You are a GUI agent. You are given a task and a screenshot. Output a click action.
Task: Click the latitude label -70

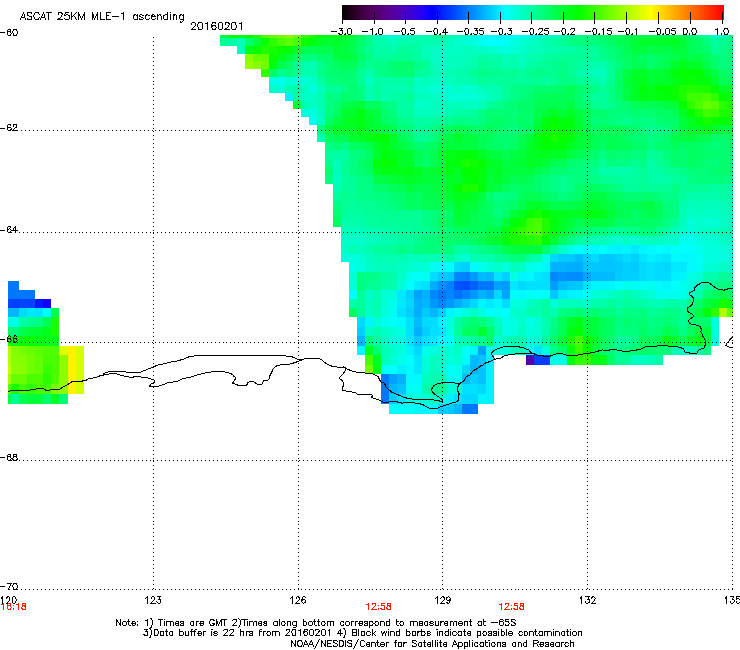pos(9,587)
